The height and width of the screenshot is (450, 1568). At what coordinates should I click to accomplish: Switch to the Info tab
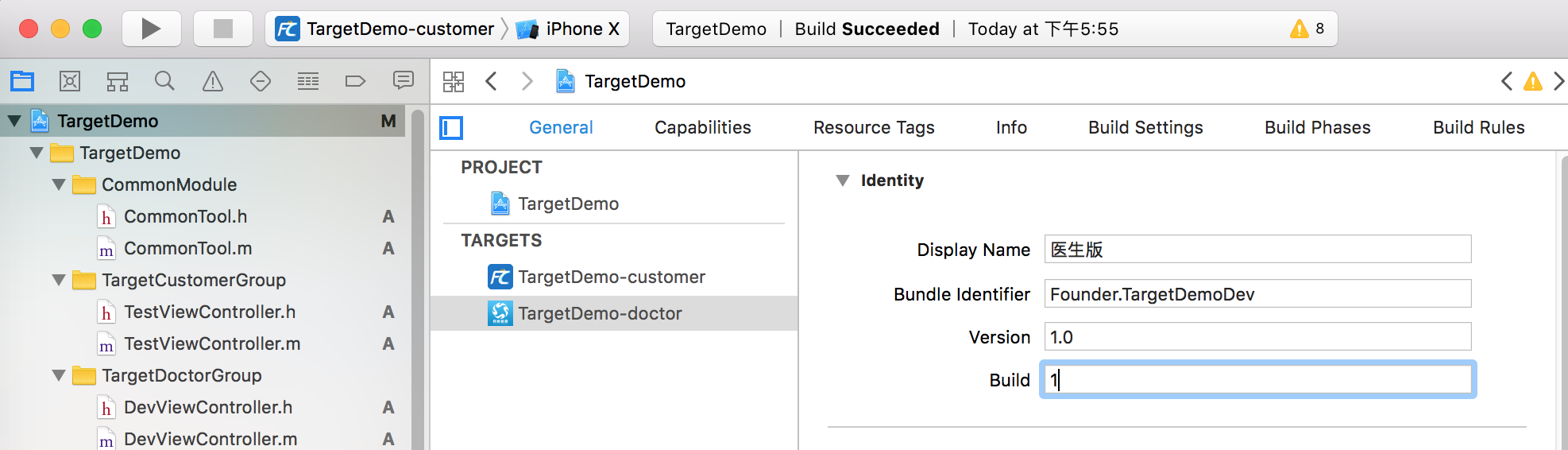click(x=1011, y=127)
